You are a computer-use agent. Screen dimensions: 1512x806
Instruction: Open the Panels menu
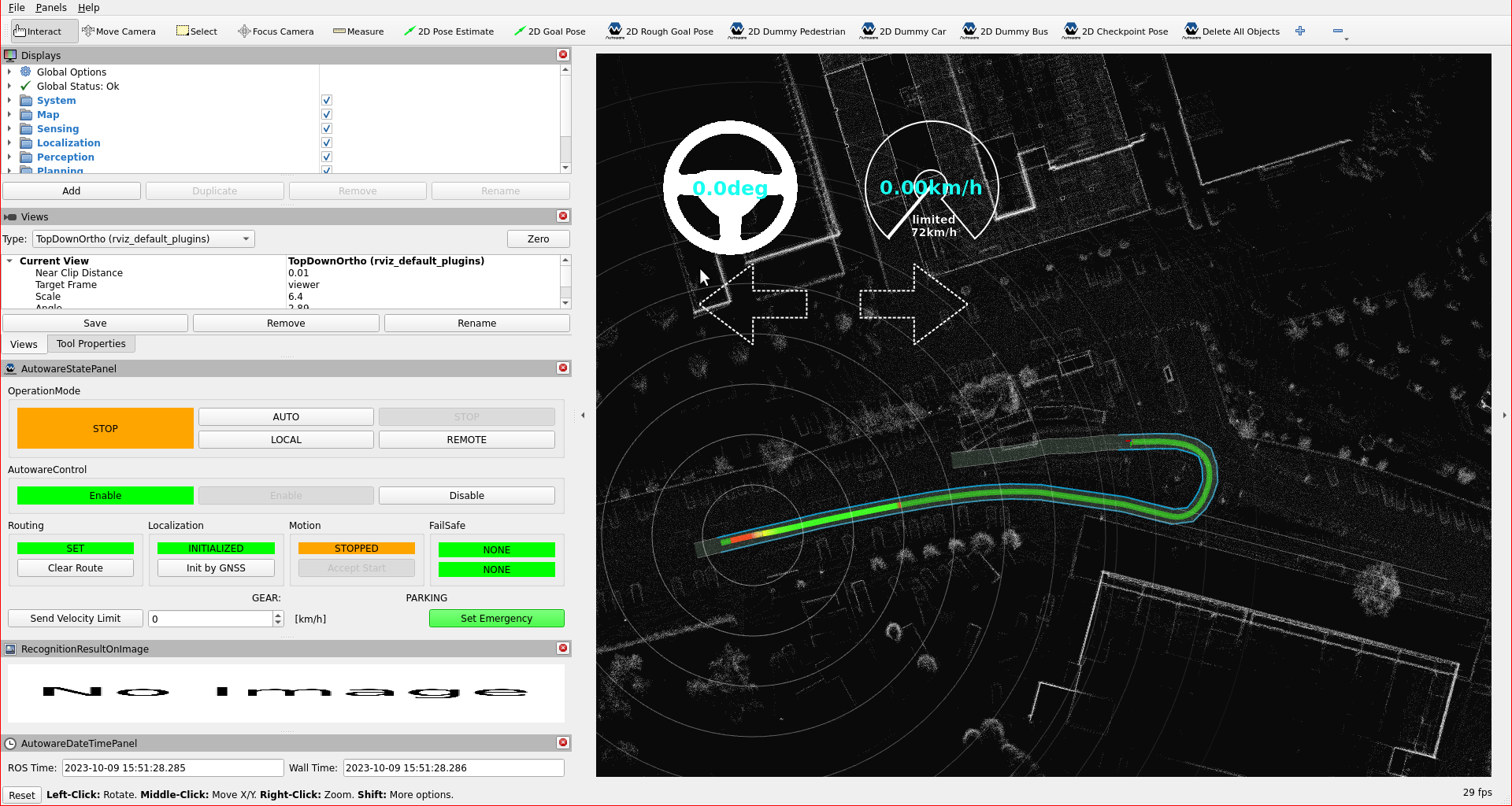click(50, 7)
